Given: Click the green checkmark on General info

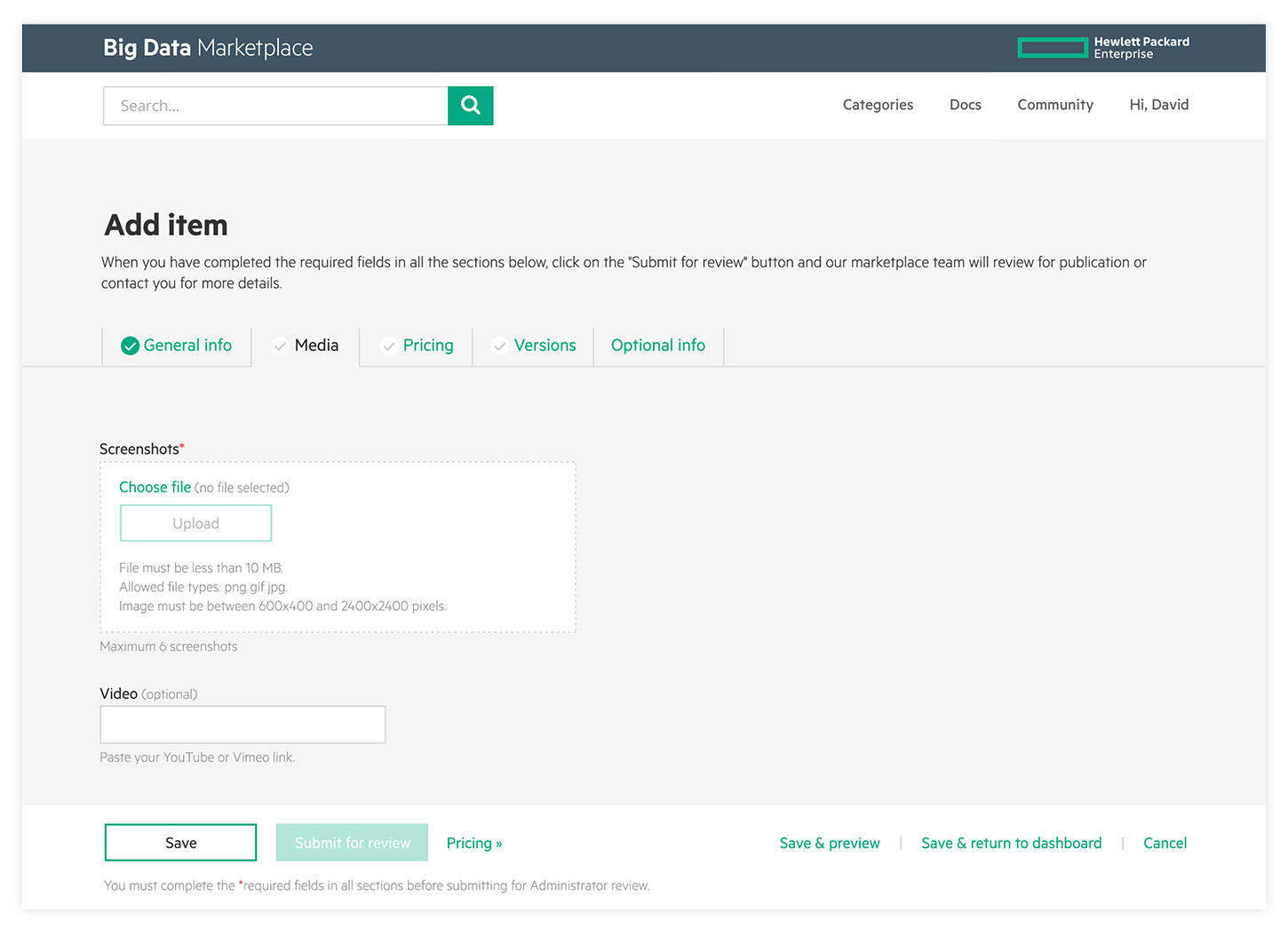Looking at the screenshot, I should tap(130, 345).
